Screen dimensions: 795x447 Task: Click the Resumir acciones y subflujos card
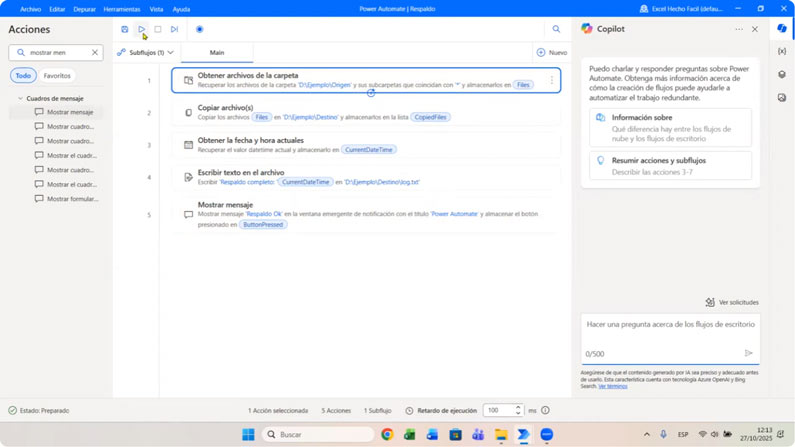(x=670, y=166)
